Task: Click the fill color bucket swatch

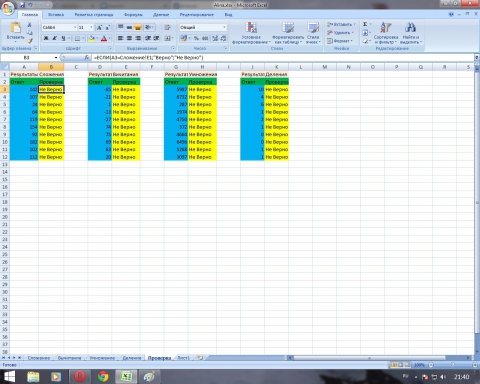Action: (91, 38)
